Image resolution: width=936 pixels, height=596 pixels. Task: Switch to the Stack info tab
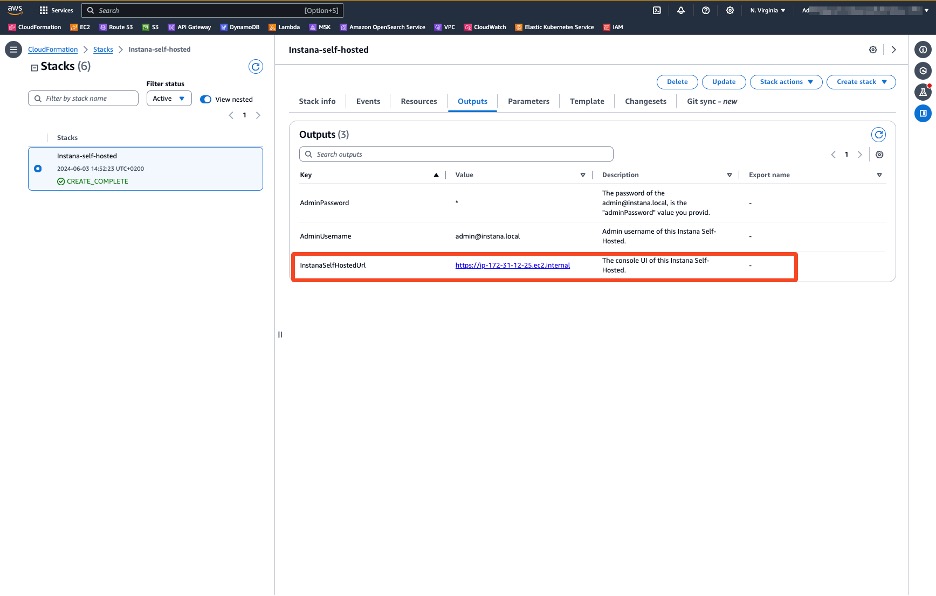click(x=317, y=102)
